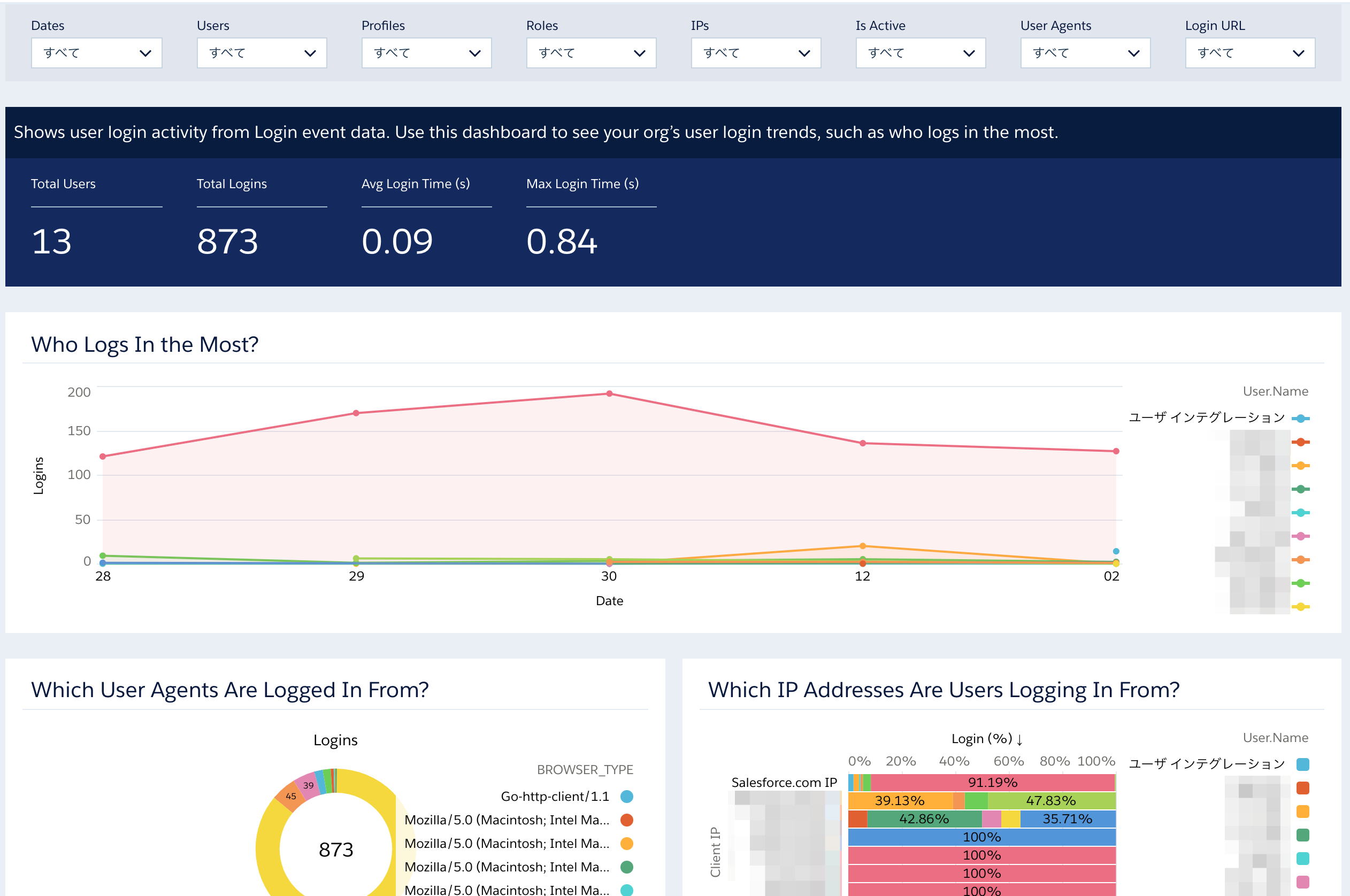
Task: Expand the User Agents filter dropdown
Action: coord(1085,53)
